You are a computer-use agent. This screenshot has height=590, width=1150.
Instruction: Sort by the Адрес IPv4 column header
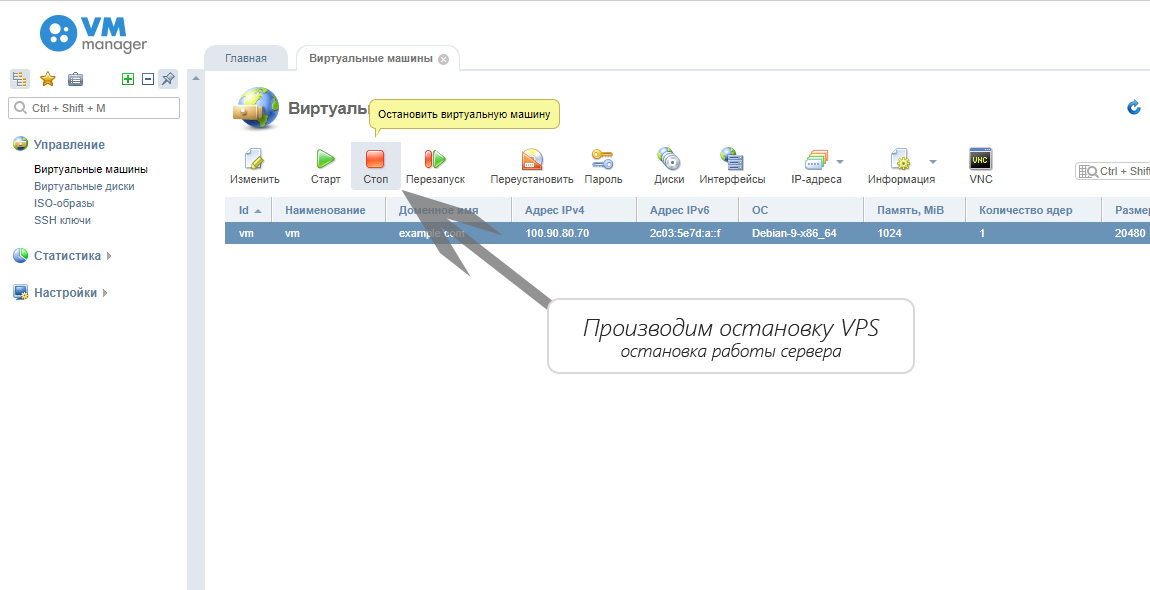(x=574, y=210)
